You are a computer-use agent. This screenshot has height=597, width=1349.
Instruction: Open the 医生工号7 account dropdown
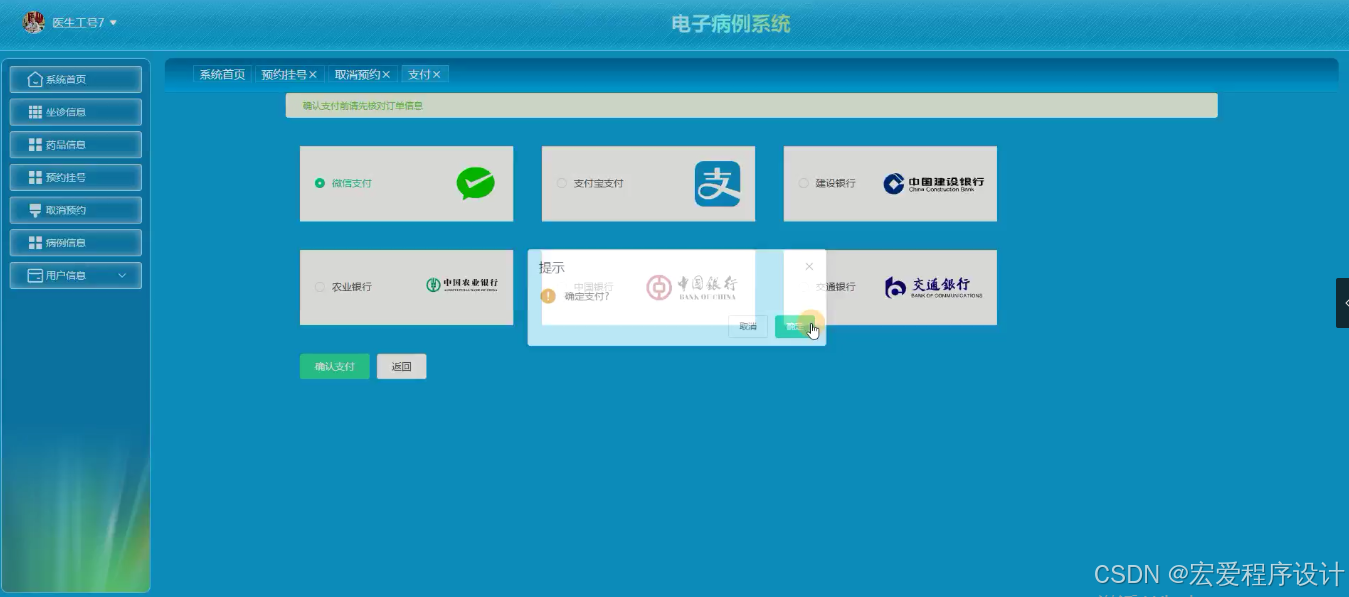[x=84, y=22]
